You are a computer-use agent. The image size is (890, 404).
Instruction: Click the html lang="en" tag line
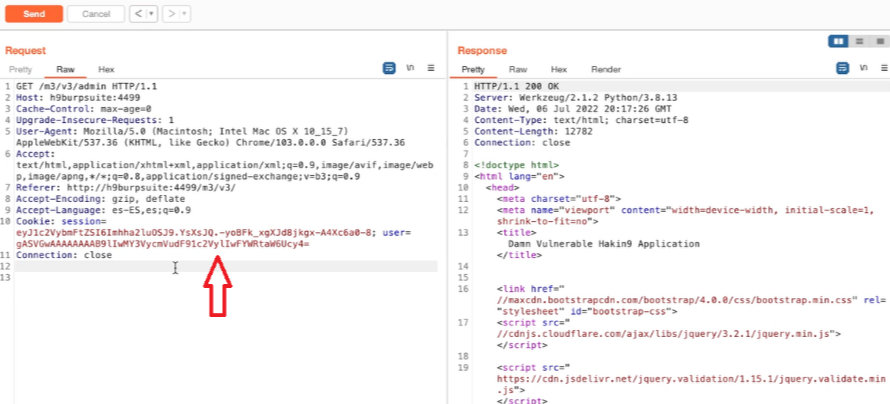519,176
